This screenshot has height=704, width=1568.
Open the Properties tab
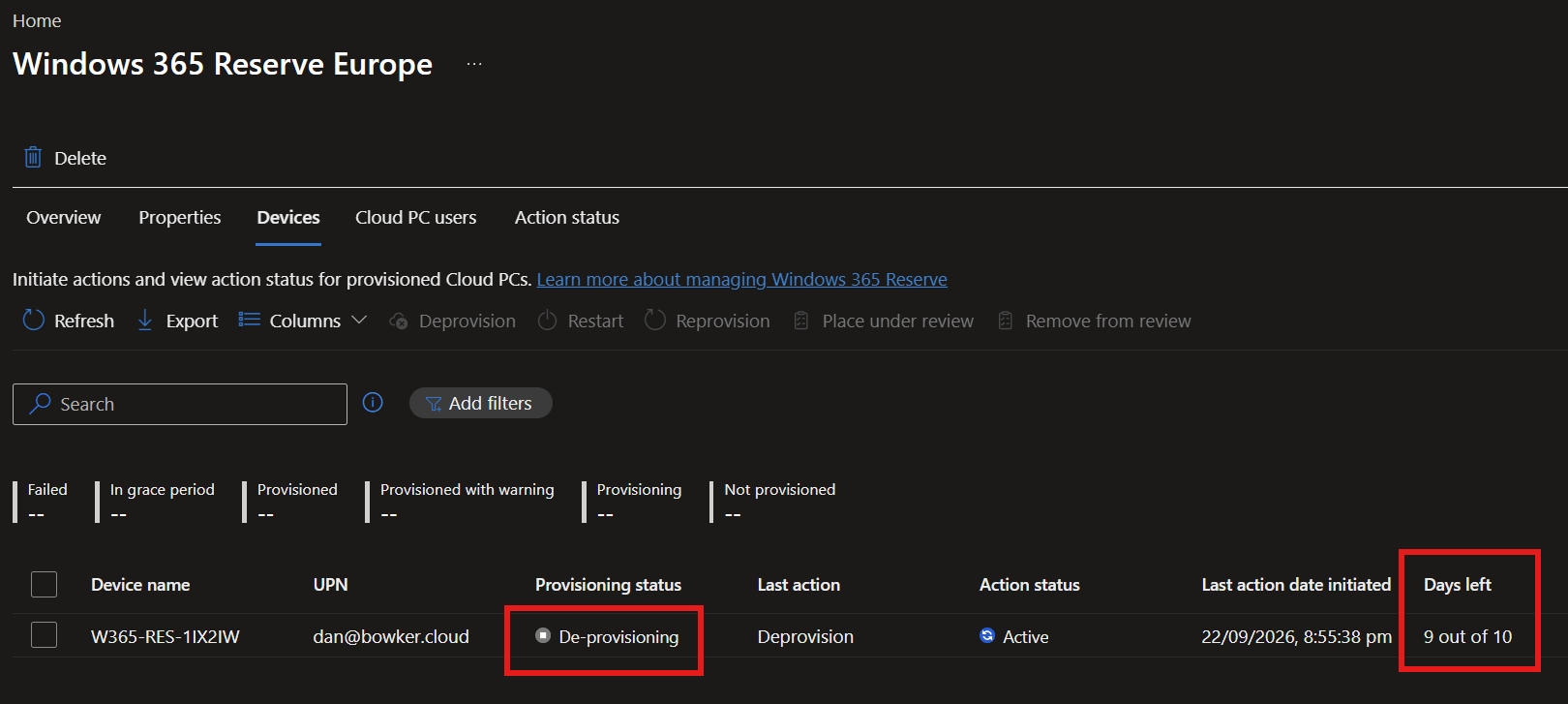[180, 218]
